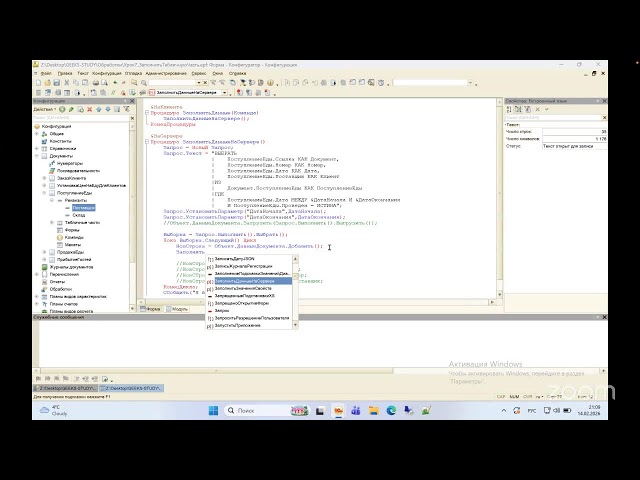This screenshot has width=640, height=480.
Task: Click the procedure icon left of the ЗаполнитьДанныеНаСервере combo
Action: (152, 93)
